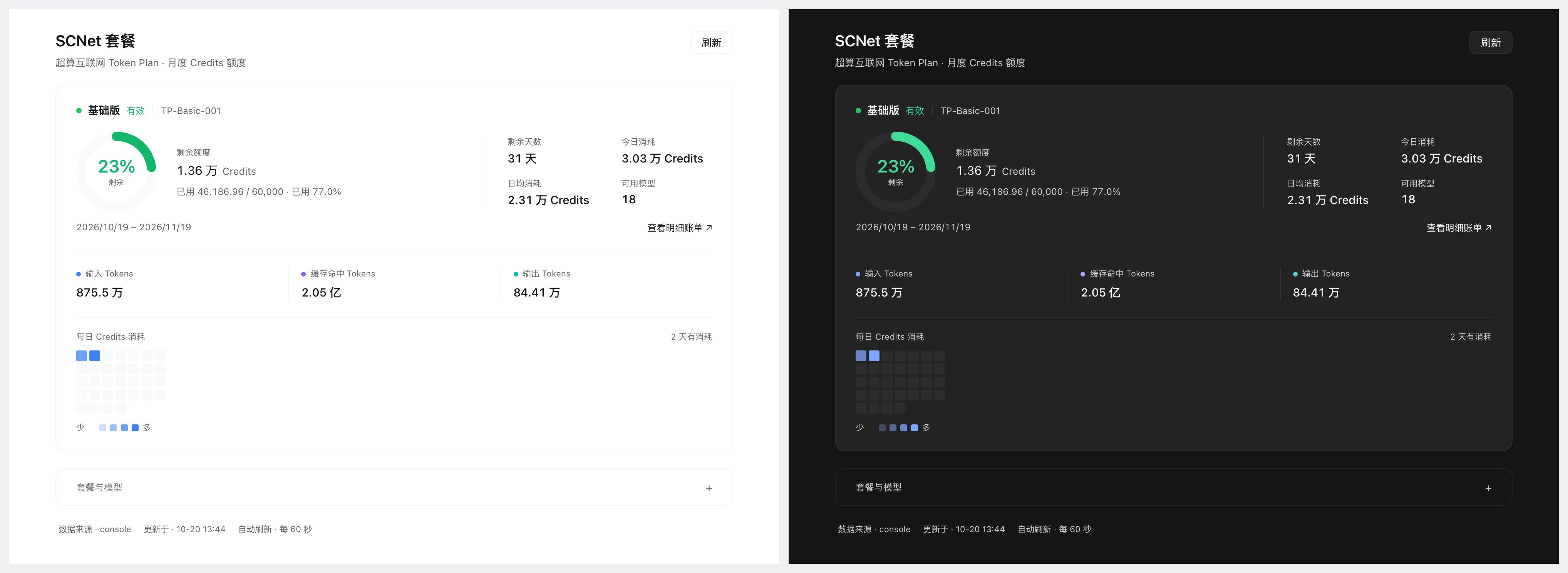Click 2026/10/19 – 2026/11/19 date range, dark panel
Screen dimensions: 1568x573
click(913, 227)
